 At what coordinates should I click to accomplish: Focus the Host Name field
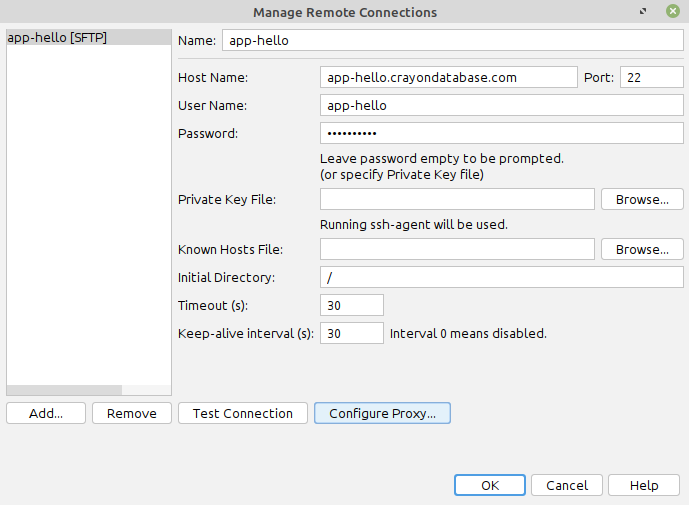449,77
